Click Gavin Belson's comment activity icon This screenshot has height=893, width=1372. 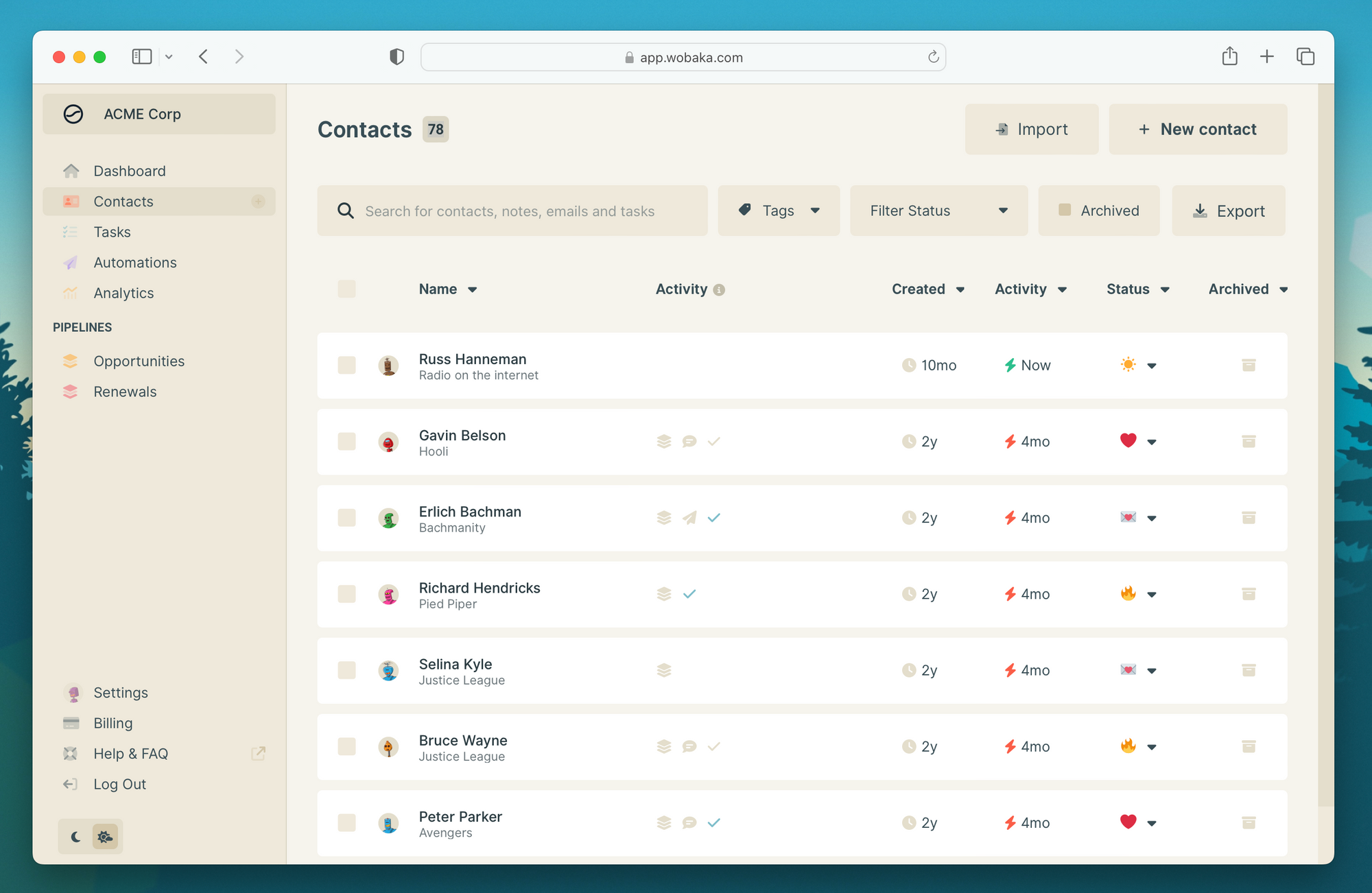689,442
